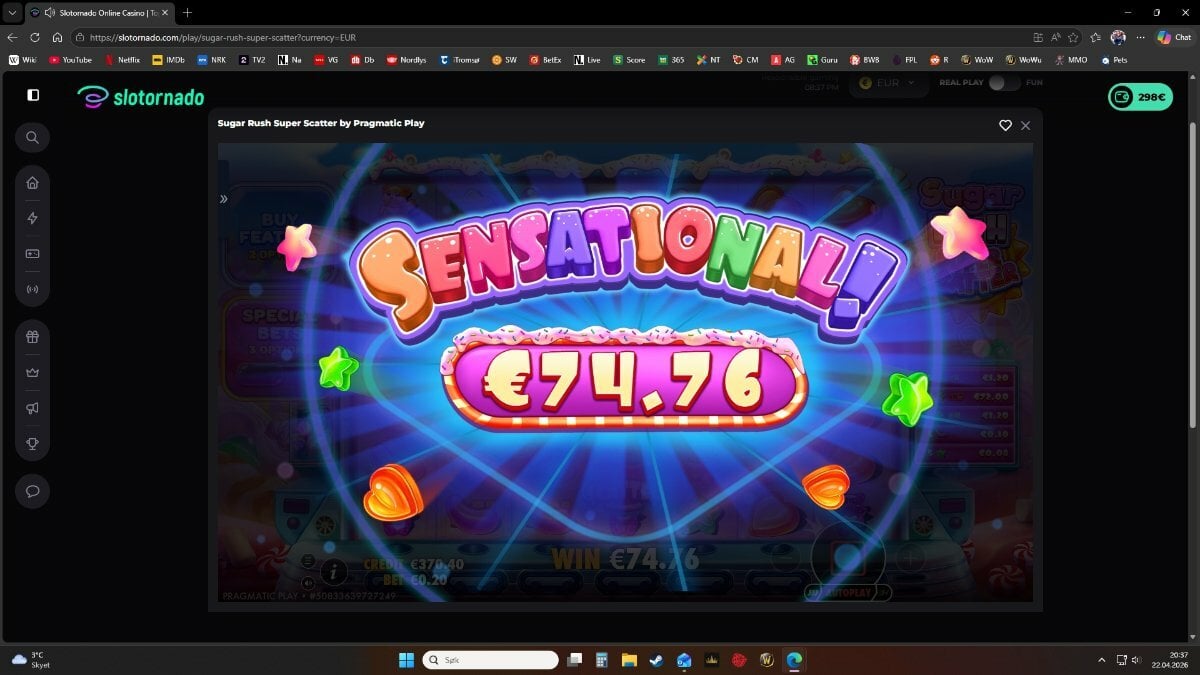Open the gift box promotions icon

pos(33,337)
